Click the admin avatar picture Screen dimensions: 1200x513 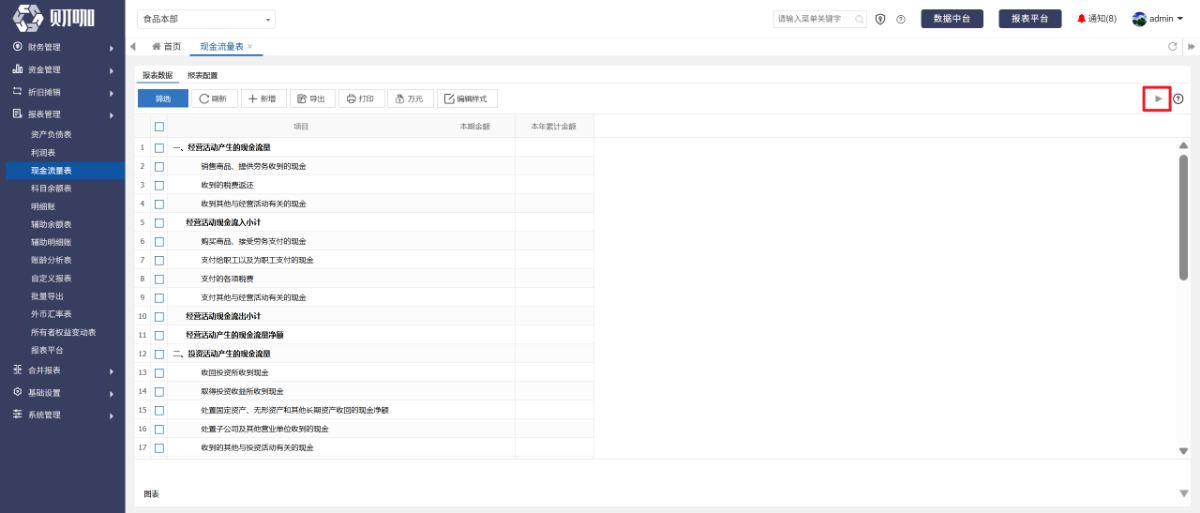(x=1139, y=19)
